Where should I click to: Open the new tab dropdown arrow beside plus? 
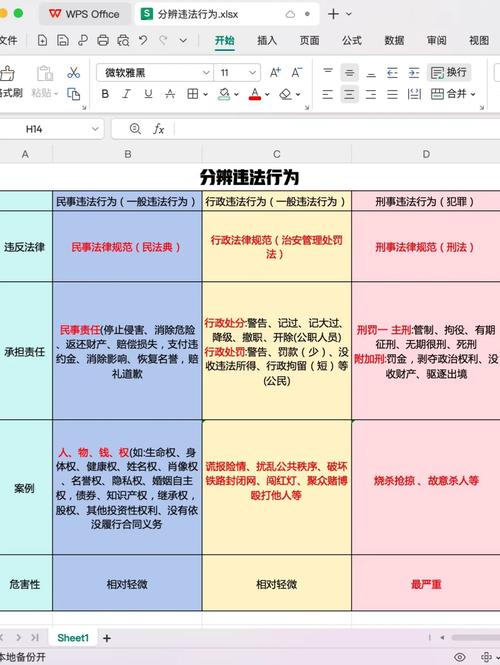(x=349, y=14)
